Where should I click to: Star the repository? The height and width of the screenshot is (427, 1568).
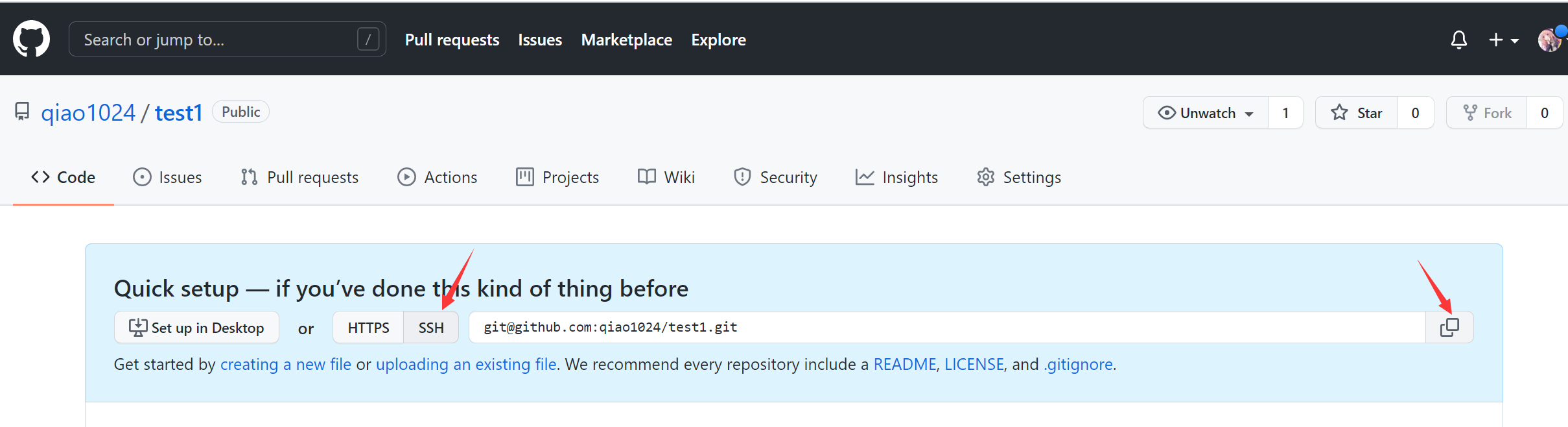[1356, 113]
